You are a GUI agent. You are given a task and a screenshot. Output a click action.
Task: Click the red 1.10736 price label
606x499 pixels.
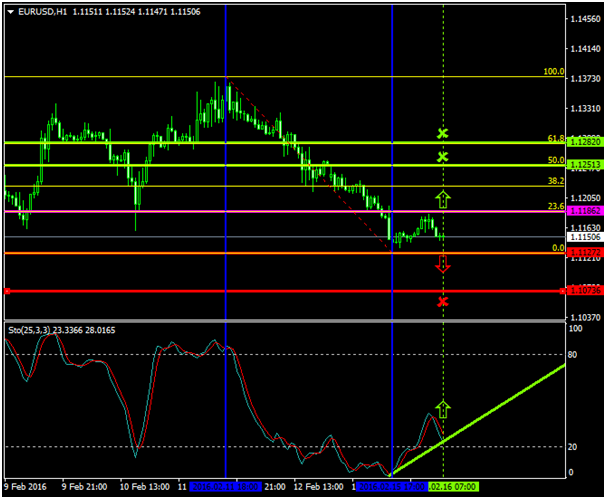pos(586,290)
